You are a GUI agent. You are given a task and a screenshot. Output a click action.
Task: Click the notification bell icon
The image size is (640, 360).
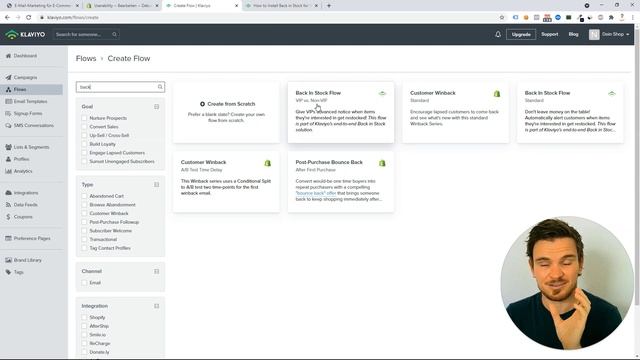[x=498, y=35]
